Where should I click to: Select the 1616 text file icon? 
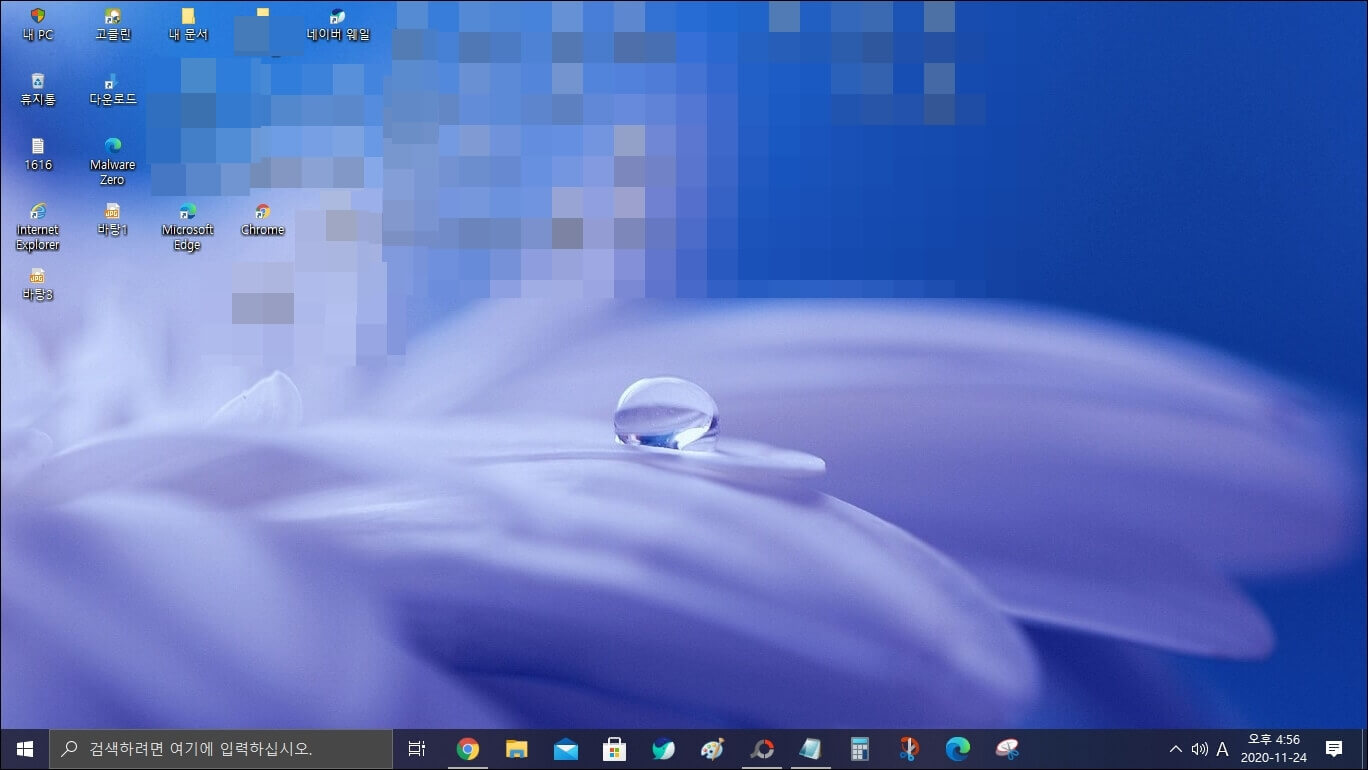tap(38, 155)
